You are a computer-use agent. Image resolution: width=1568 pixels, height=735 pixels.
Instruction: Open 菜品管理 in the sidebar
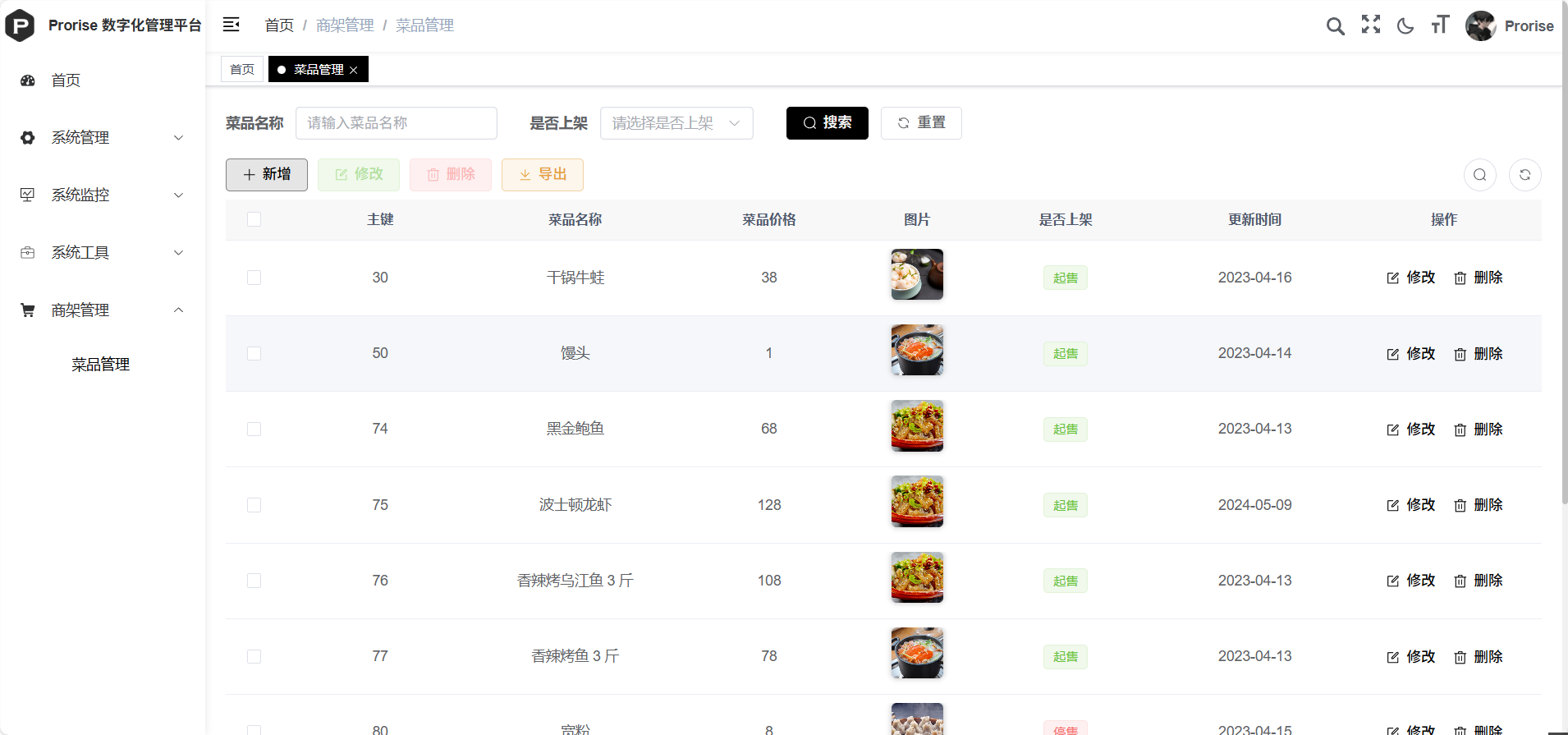point(101,365)
